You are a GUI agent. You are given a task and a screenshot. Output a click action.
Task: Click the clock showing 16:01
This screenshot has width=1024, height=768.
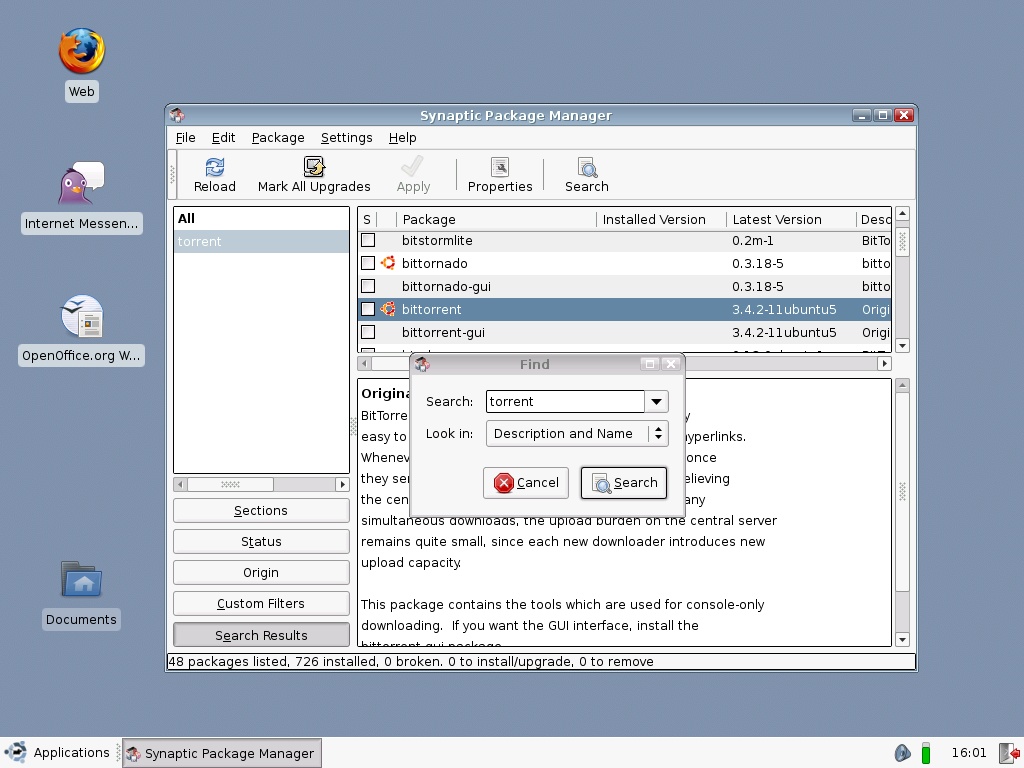[x=969, y=753]
